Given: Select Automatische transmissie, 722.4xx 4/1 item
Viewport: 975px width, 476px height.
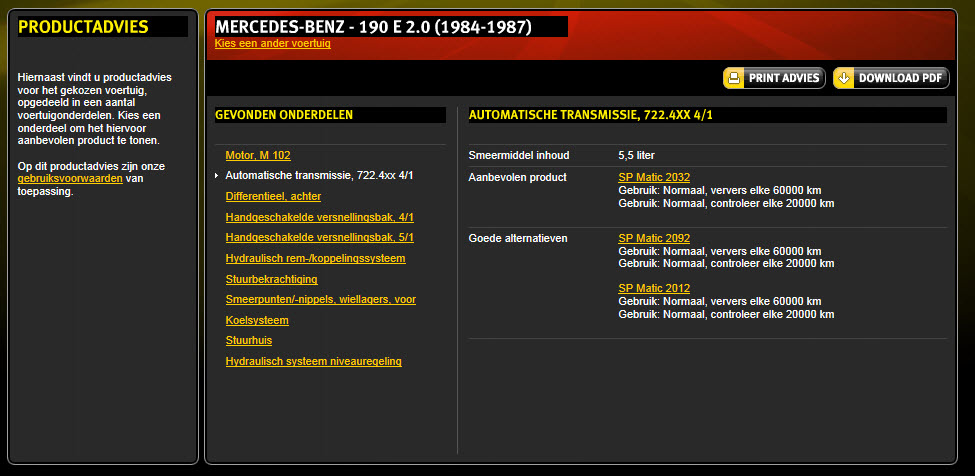Looking at the screenshot, I should point(319,176).
